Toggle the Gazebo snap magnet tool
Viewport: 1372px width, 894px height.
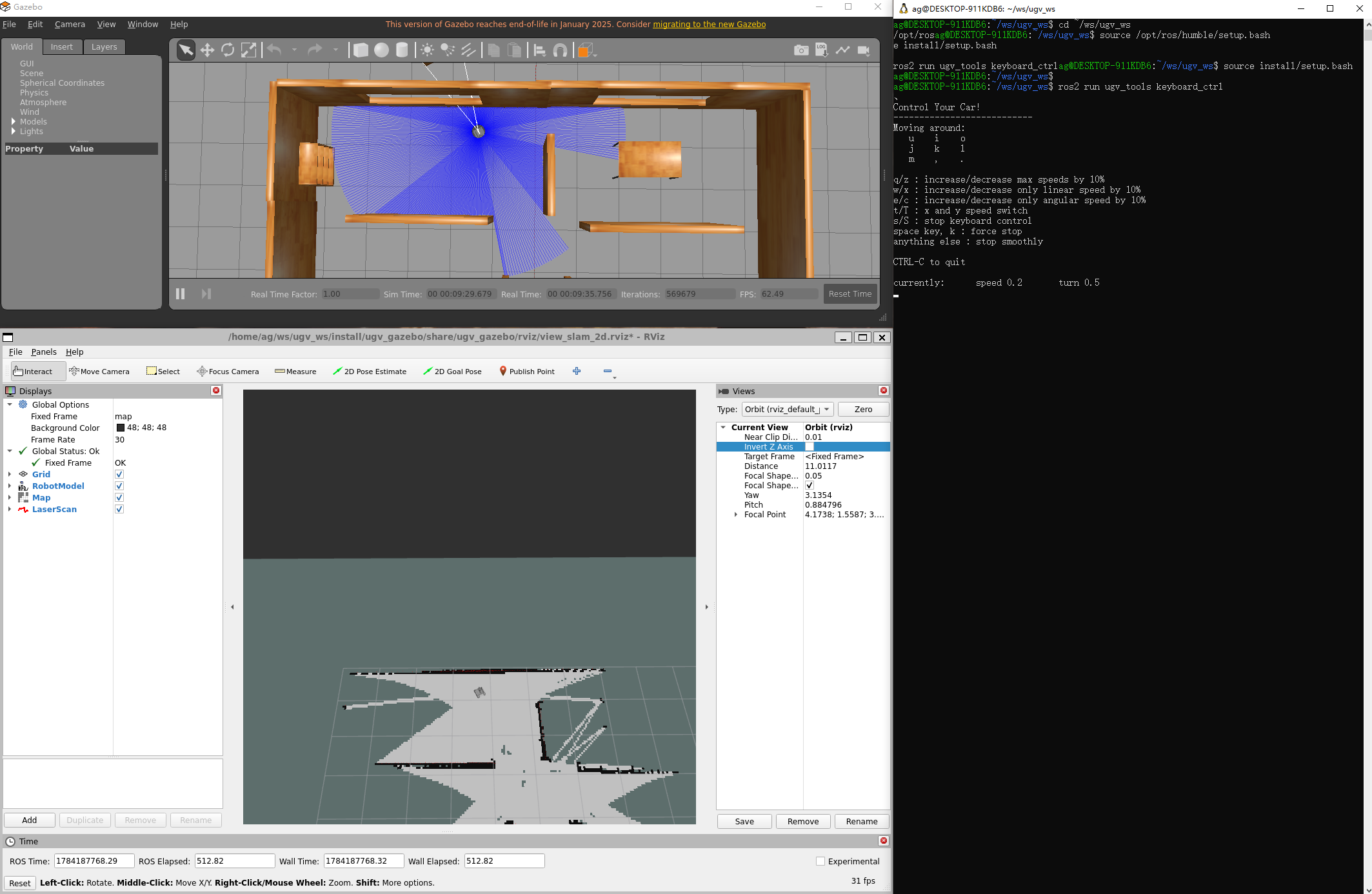click(x=560, y=50)
